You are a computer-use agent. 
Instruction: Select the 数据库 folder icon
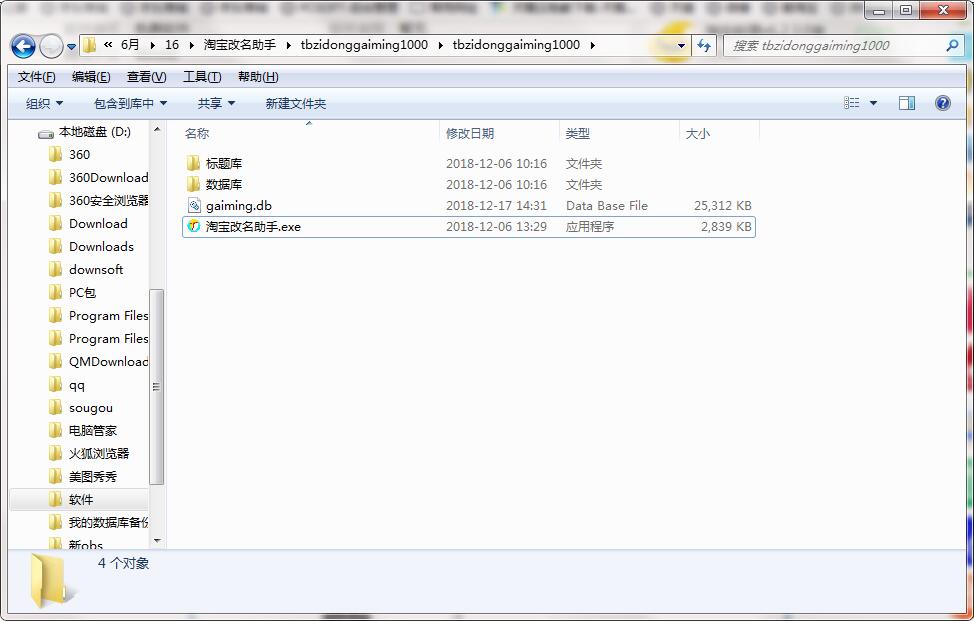[x=193, y=184]
